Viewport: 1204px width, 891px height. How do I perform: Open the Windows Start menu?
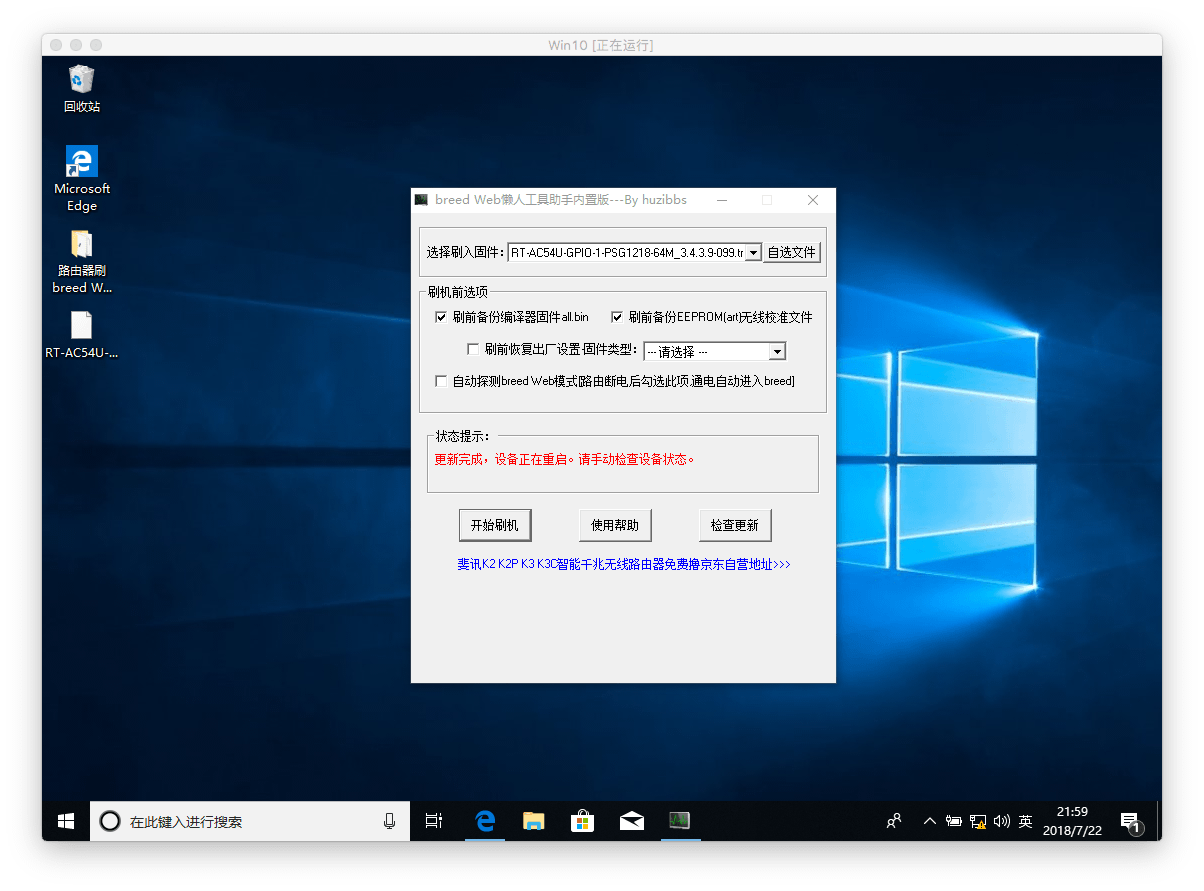pyautogui.click(x=66, y=821)
